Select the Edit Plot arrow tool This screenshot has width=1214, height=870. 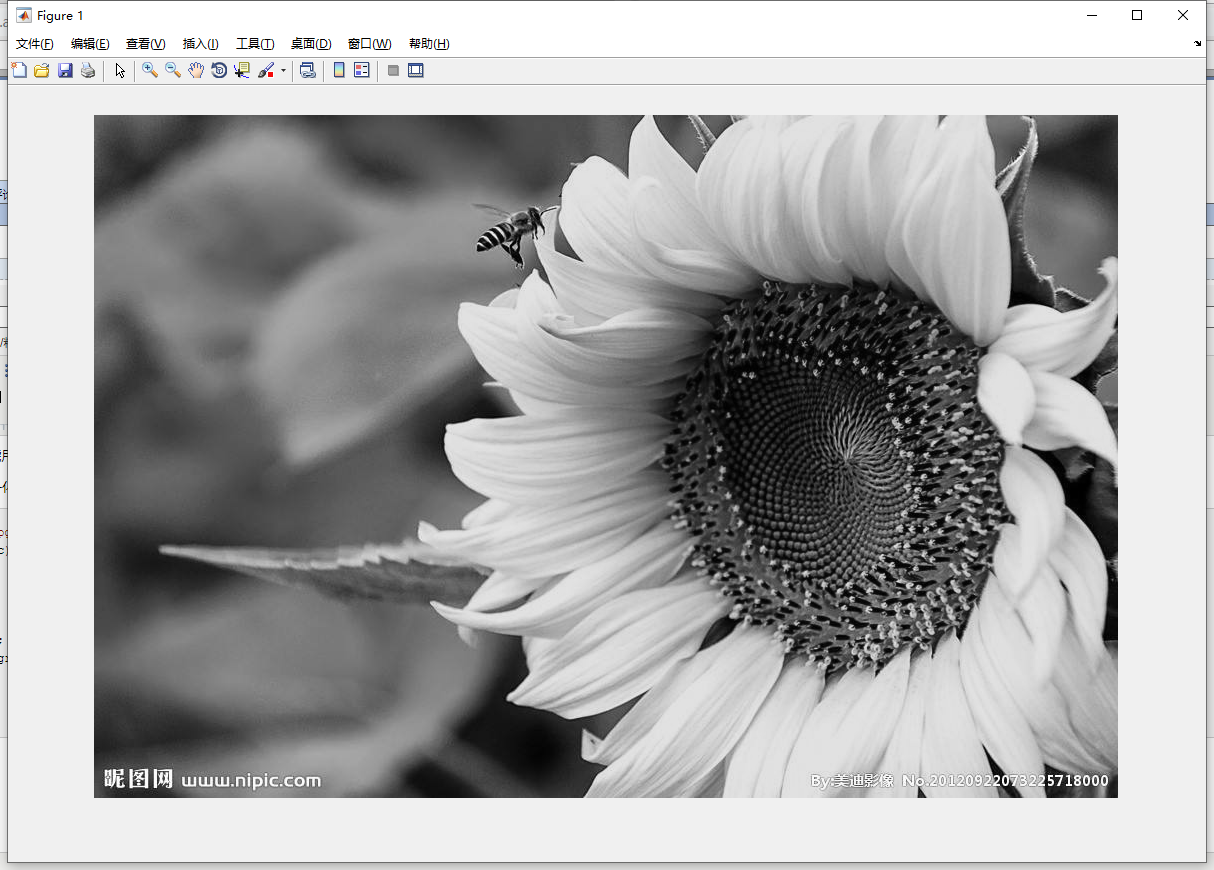pyautogui.click(x=120, y=70)
